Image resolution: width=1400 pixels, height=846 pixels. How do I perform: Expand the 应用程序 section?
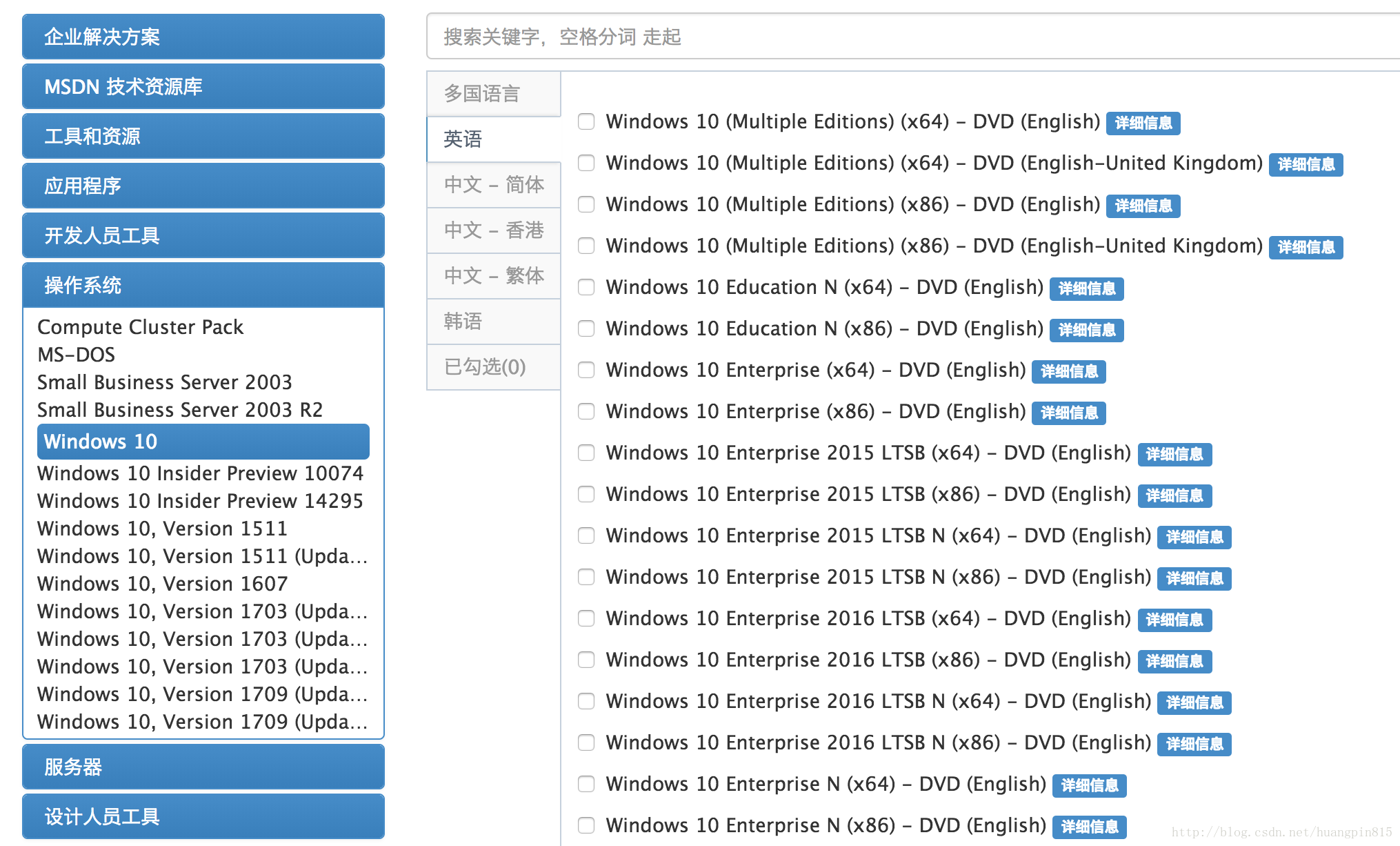203,186
